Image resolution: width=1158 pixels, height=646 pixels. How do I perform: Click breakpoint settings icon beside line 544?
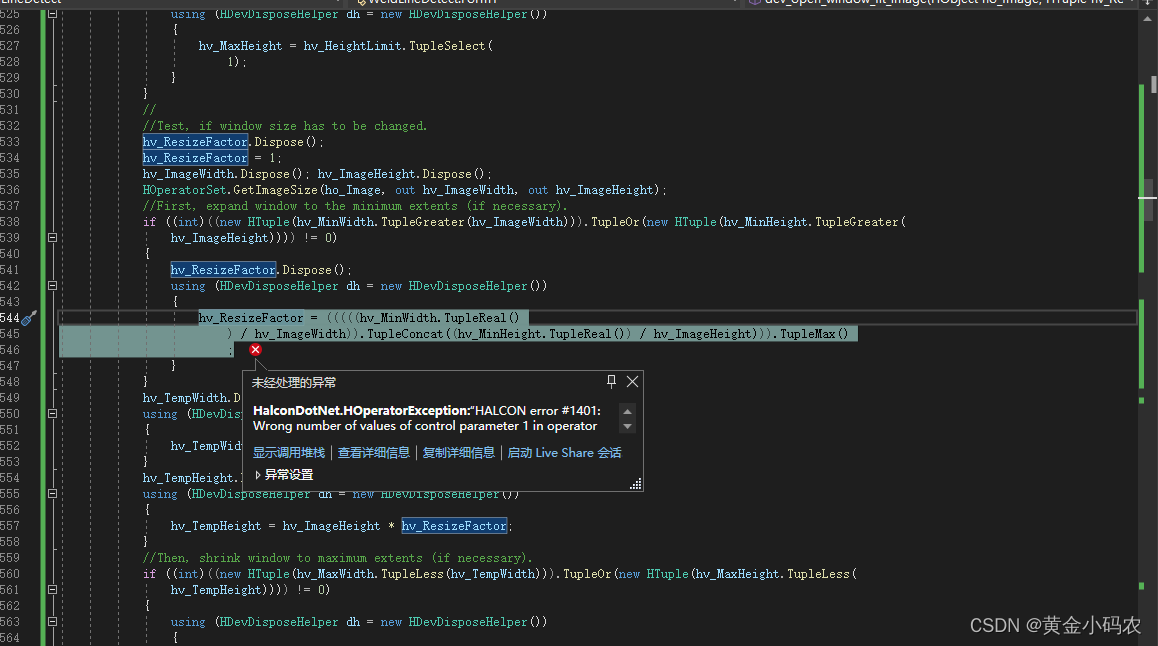pos(30,317)
